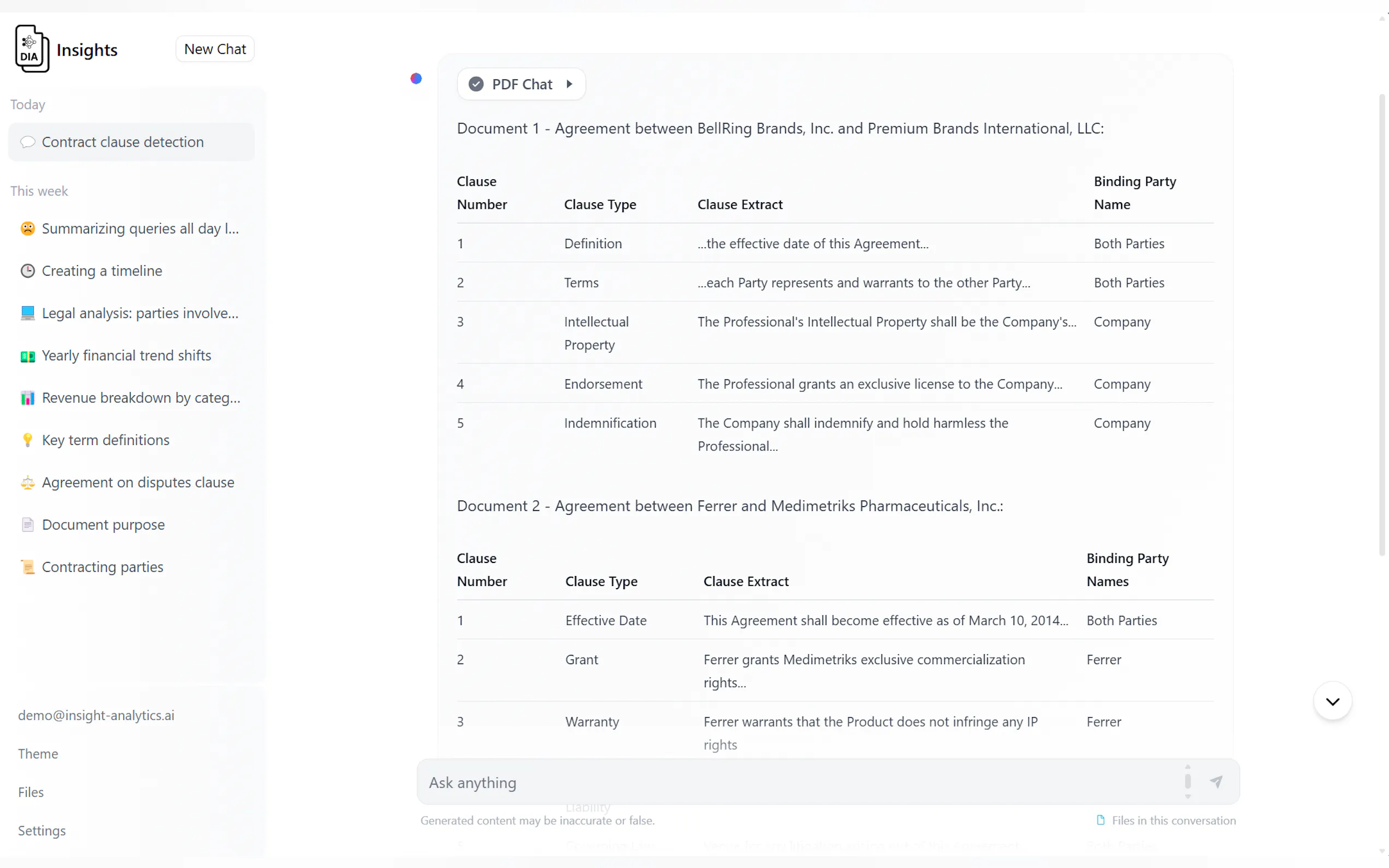This screenshot has height=868, width=1389.
Task: Open the Contract clause detection chat
Action: [131, 142]
